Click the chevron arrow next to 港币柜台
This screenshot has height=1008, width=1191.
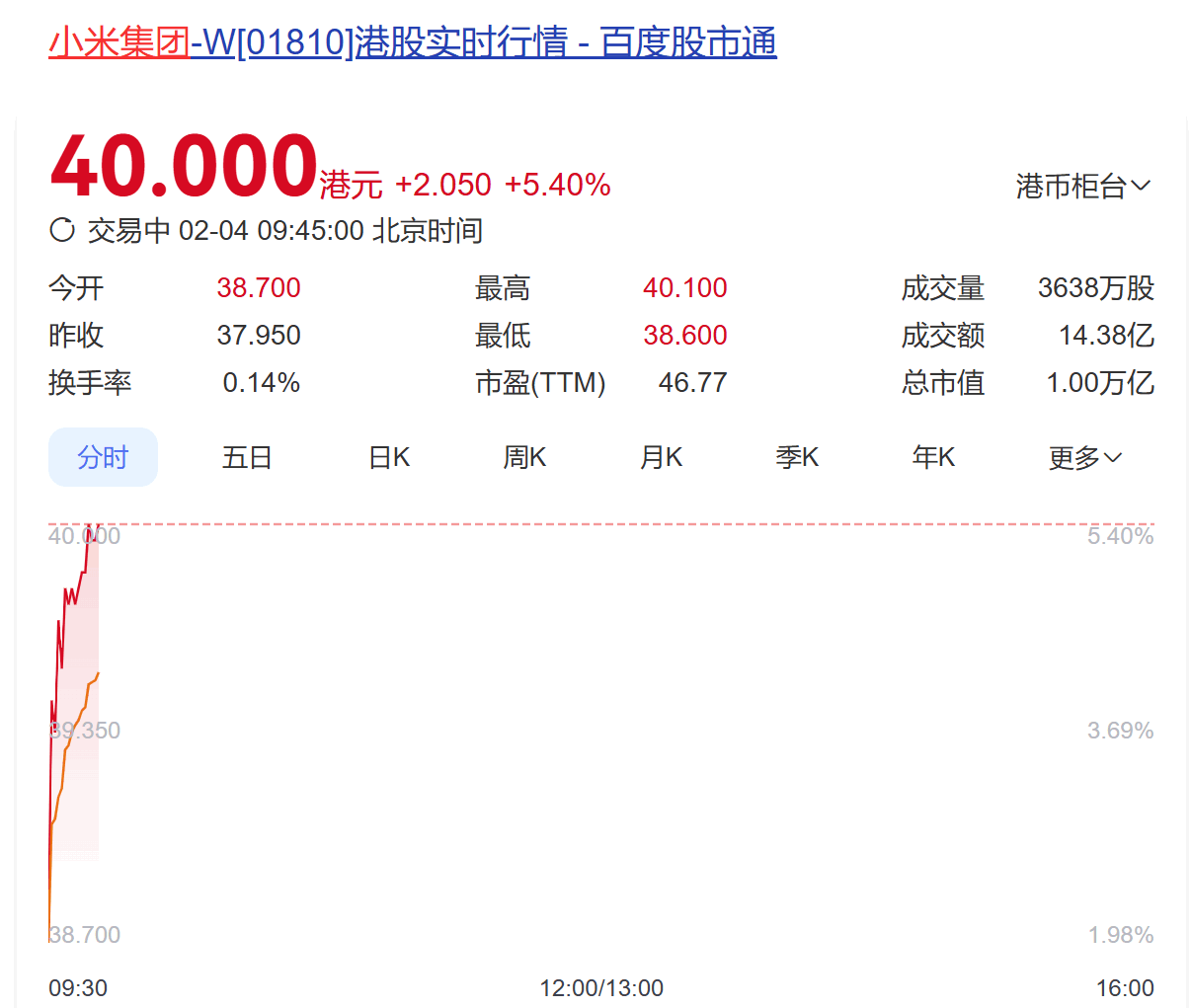click(1141, 186)
